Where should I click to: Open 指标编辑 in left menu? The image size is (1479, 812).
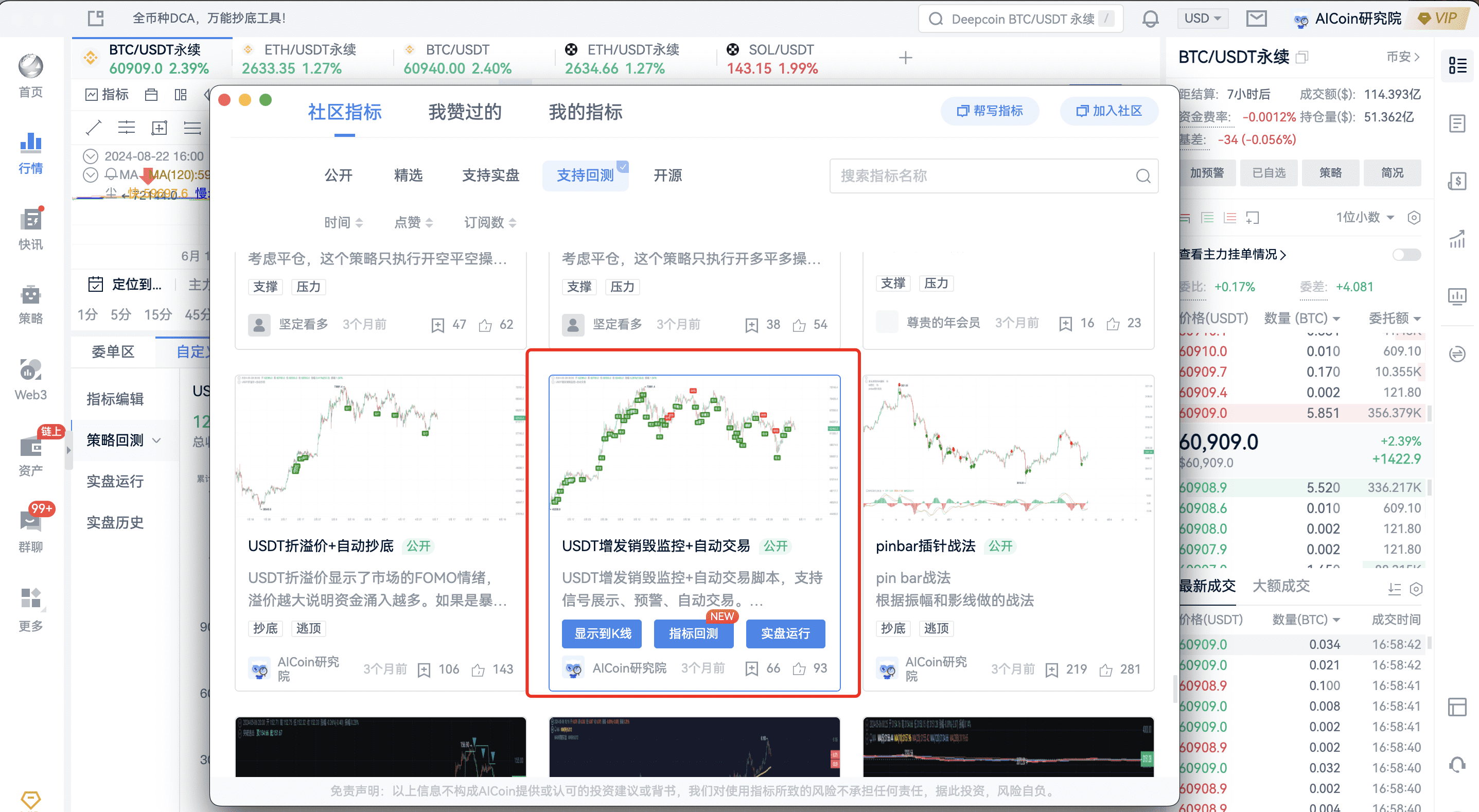click(115, 399)
